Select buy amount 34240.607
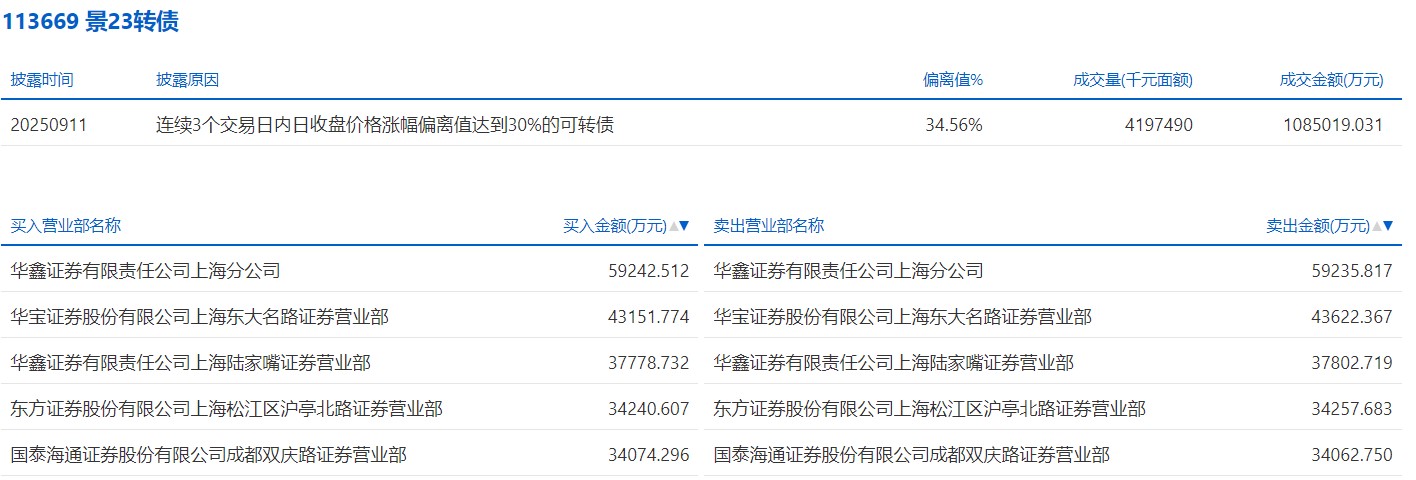Viewport: 1416px width, 480px height. 649,409
